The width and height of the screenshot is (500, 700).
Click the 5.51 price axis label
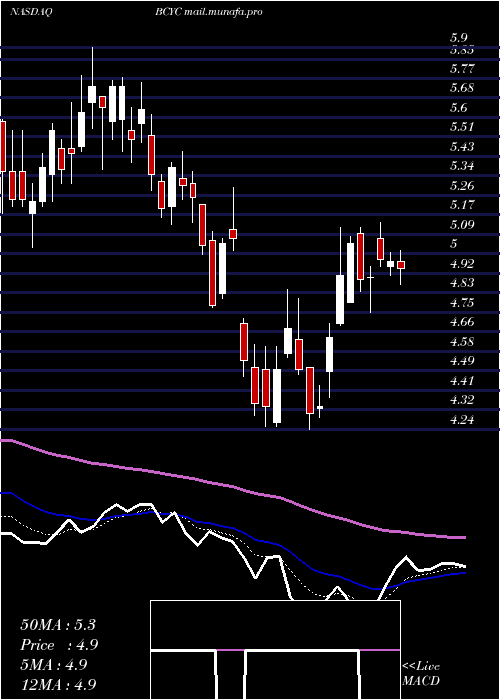[x=462, y=127]
